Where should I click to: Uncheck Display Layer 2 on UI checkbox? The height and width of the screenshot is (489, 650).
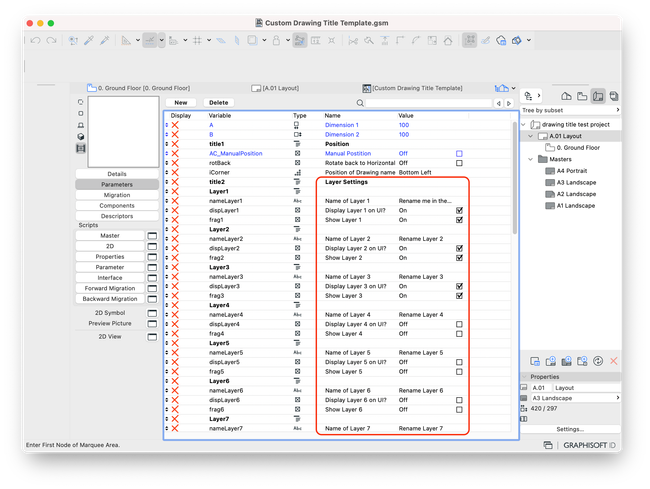pos(459,249)
